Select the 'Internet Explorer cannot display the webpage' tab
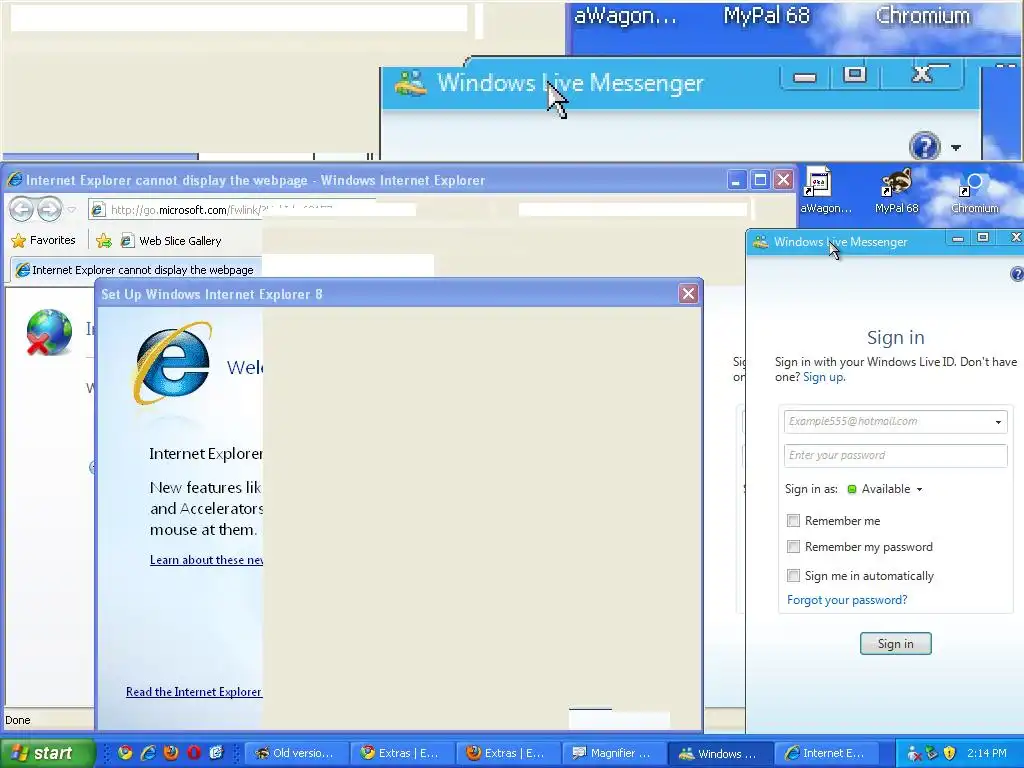Screen dimensions: 1024x768 coord(135,270)
